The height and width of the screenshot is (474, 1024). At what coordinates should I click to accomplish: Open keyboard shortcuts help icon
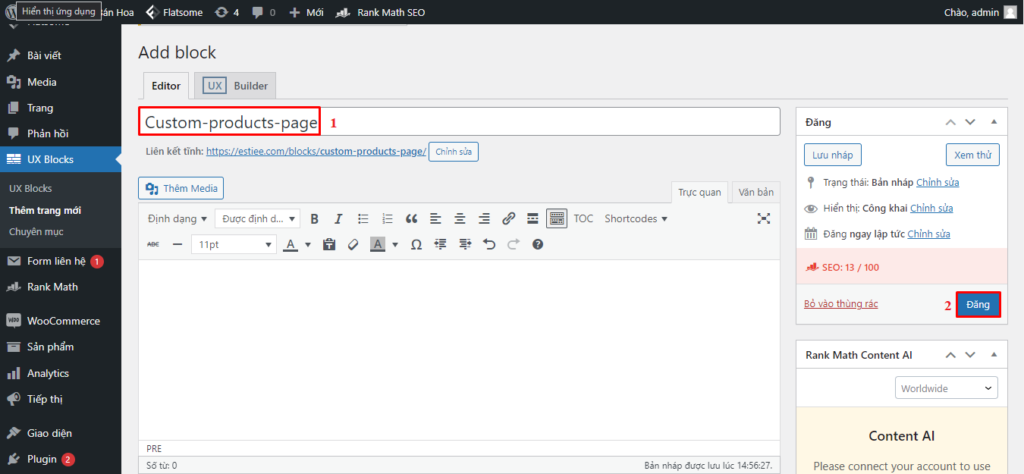(538, 244)
